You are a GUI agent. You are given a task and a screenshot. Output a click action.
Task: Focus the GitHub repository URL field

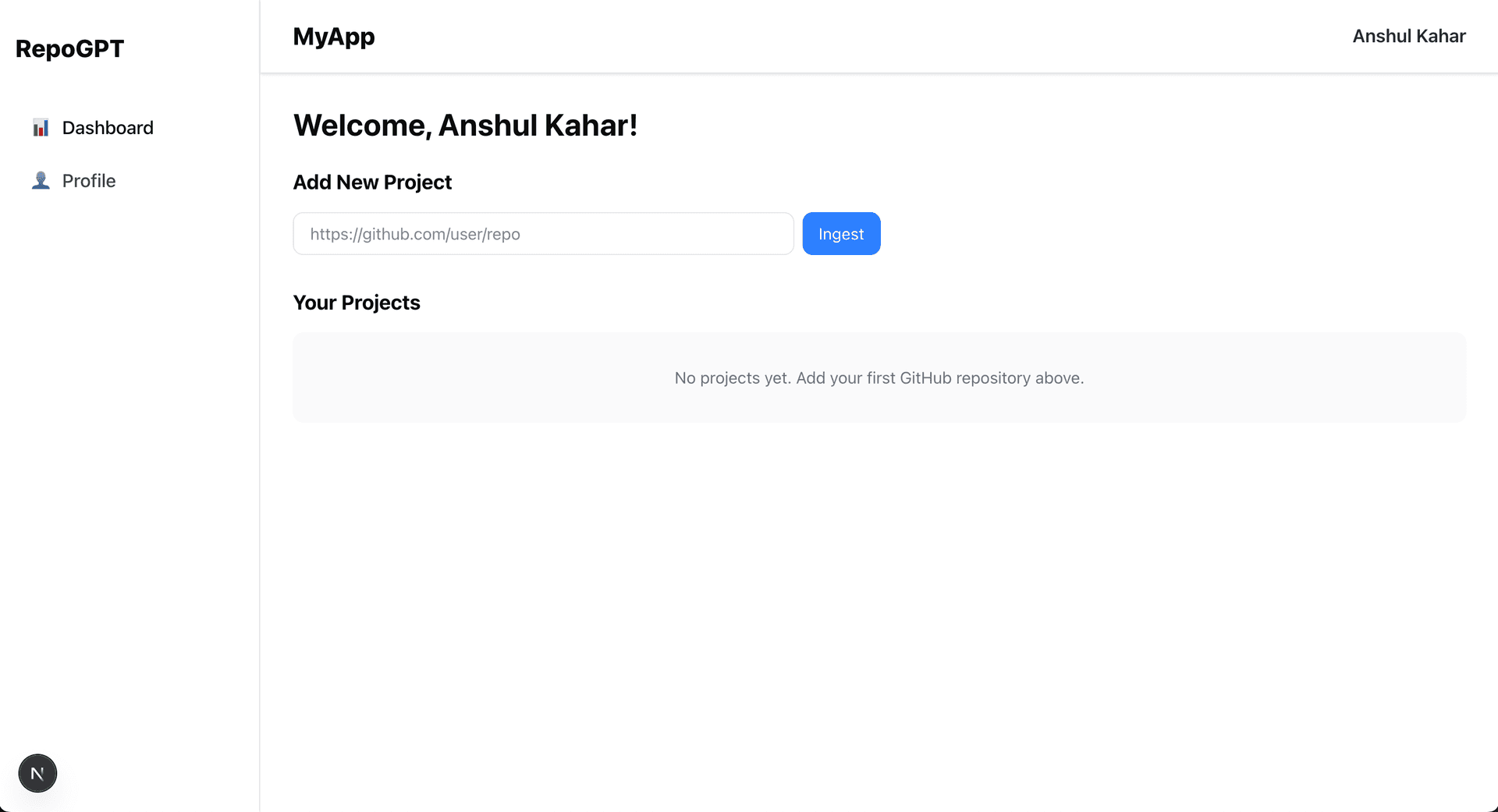pyautogui.click(x=543, y=233)
